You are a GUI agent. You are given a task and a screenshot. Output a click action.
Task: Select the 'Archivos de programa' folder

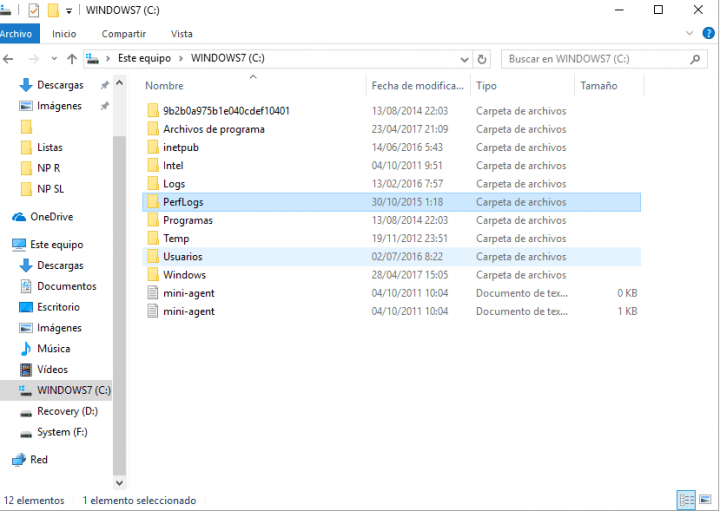pos(392,129)
